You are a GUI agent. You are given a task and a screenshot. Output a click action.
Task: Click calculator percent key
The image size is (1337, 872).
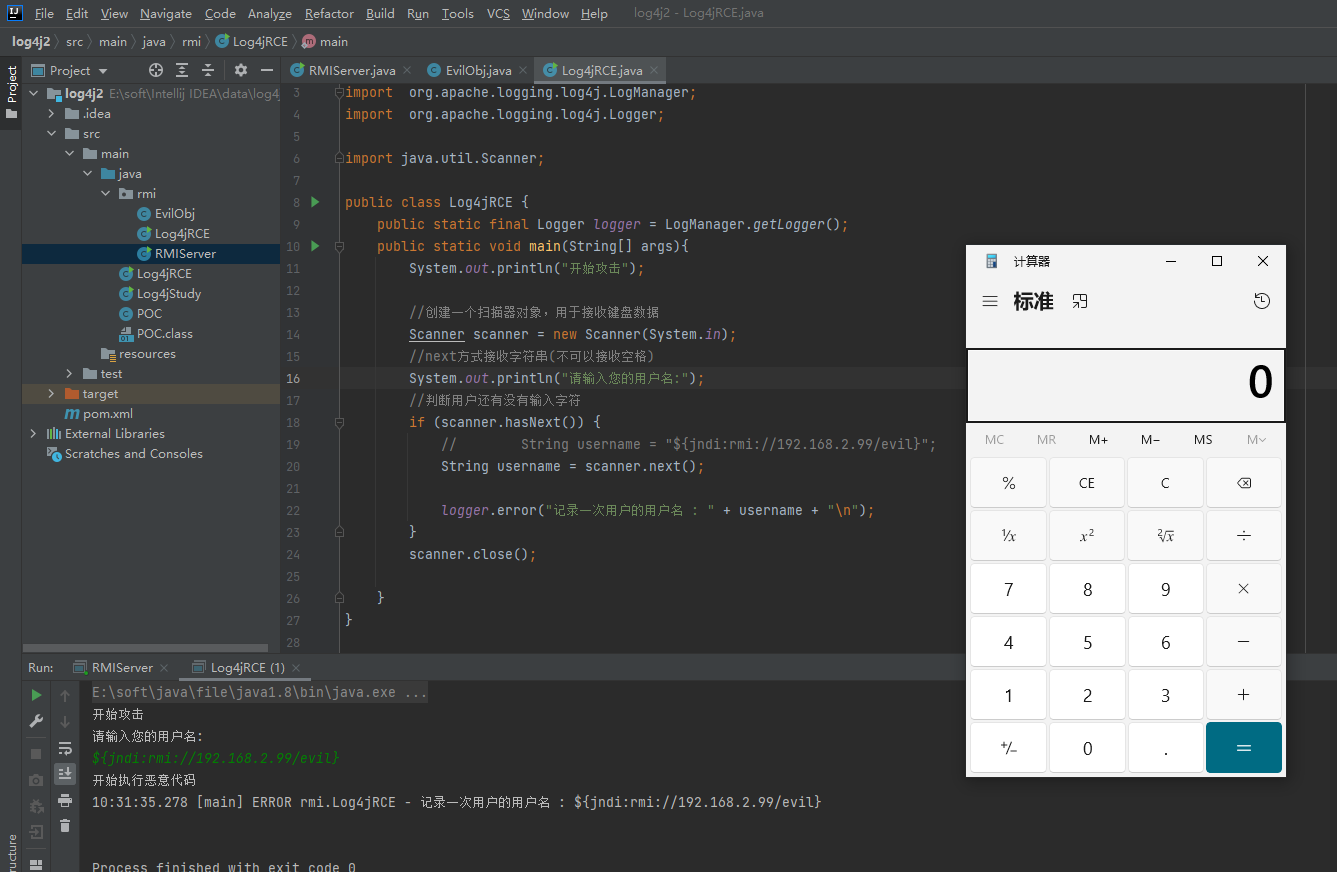tap(1008, 483)
